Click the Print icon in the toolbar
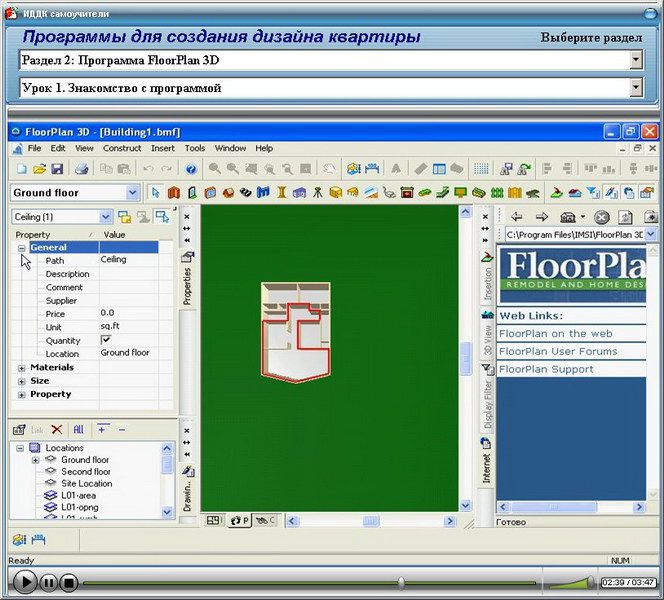 [82, 169]
